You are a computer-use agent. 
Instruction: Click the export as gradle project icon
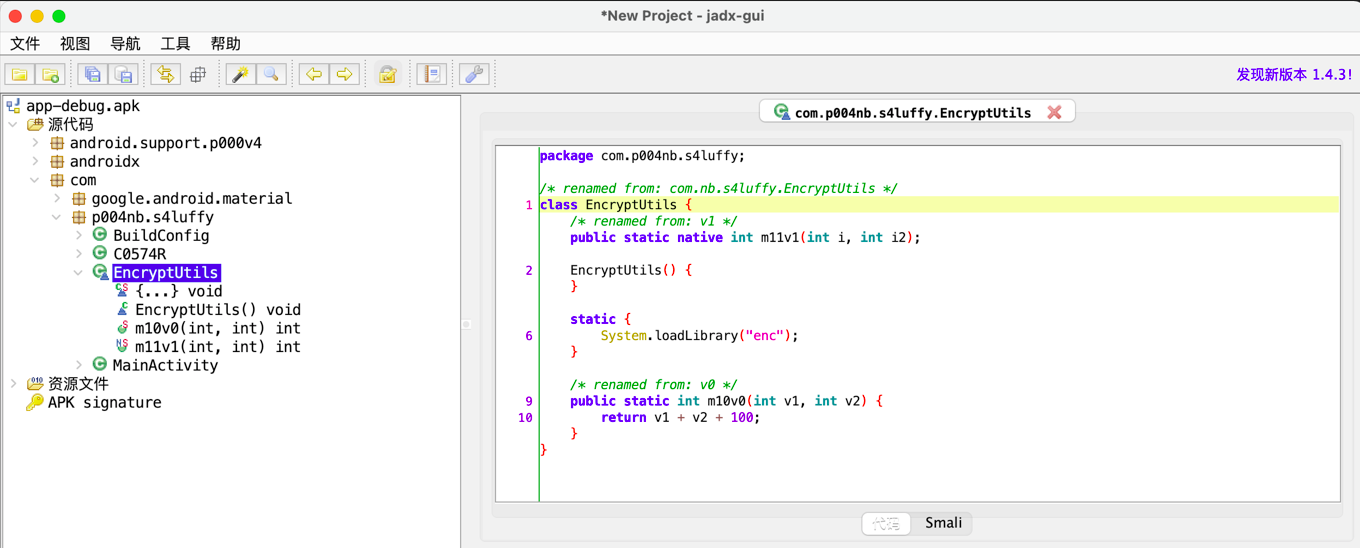coord(124,74)
